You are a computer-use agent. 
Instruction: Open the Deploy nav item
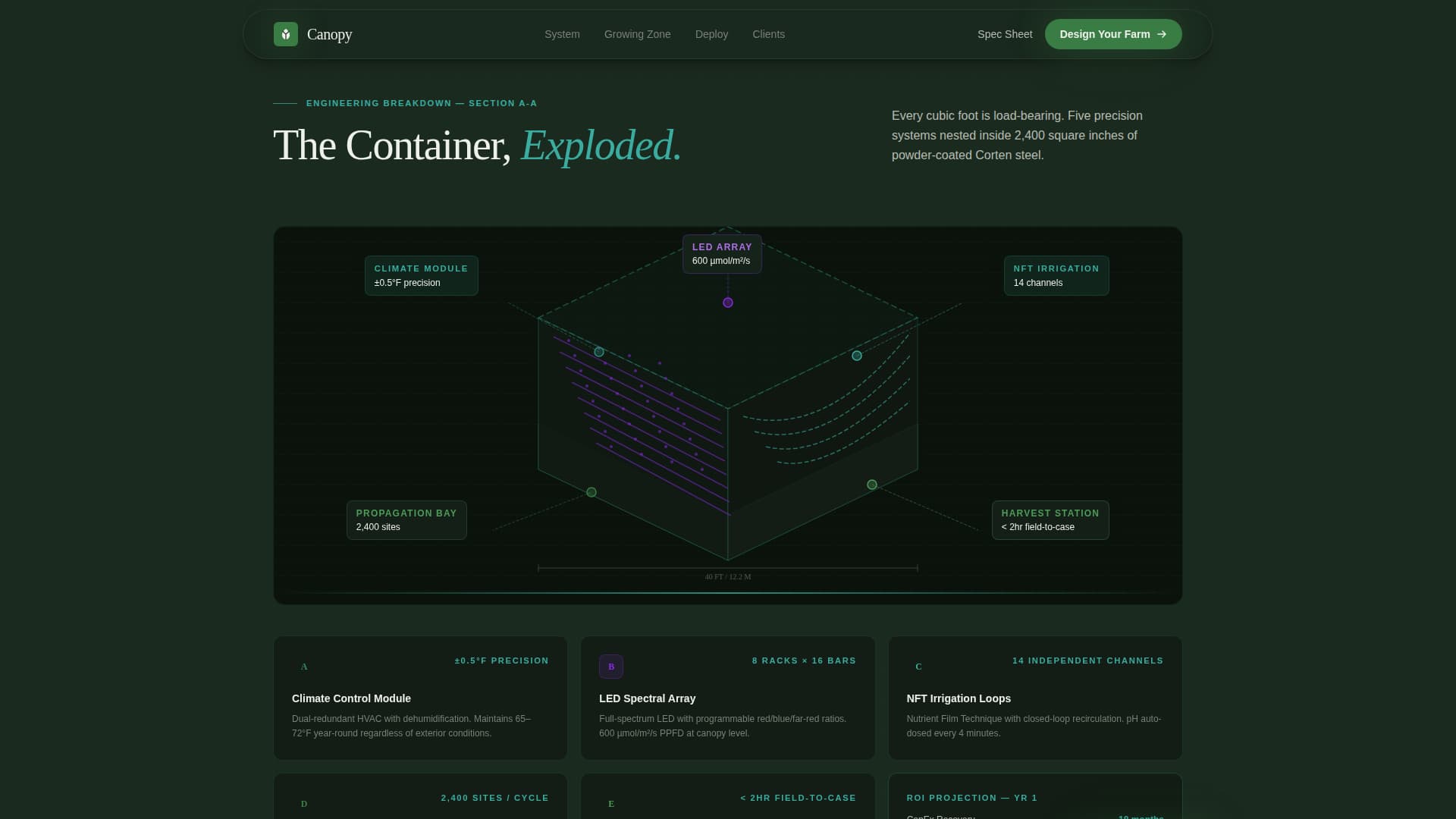pos(711,34)
